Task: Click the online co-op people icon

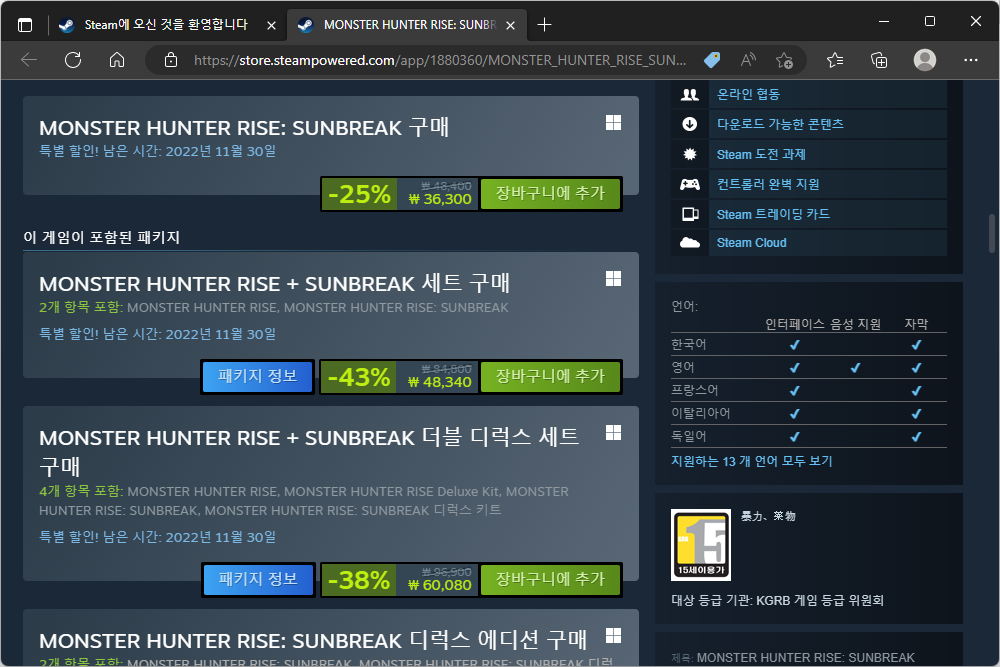Action: pyautogui.click(x=689, y=94)
